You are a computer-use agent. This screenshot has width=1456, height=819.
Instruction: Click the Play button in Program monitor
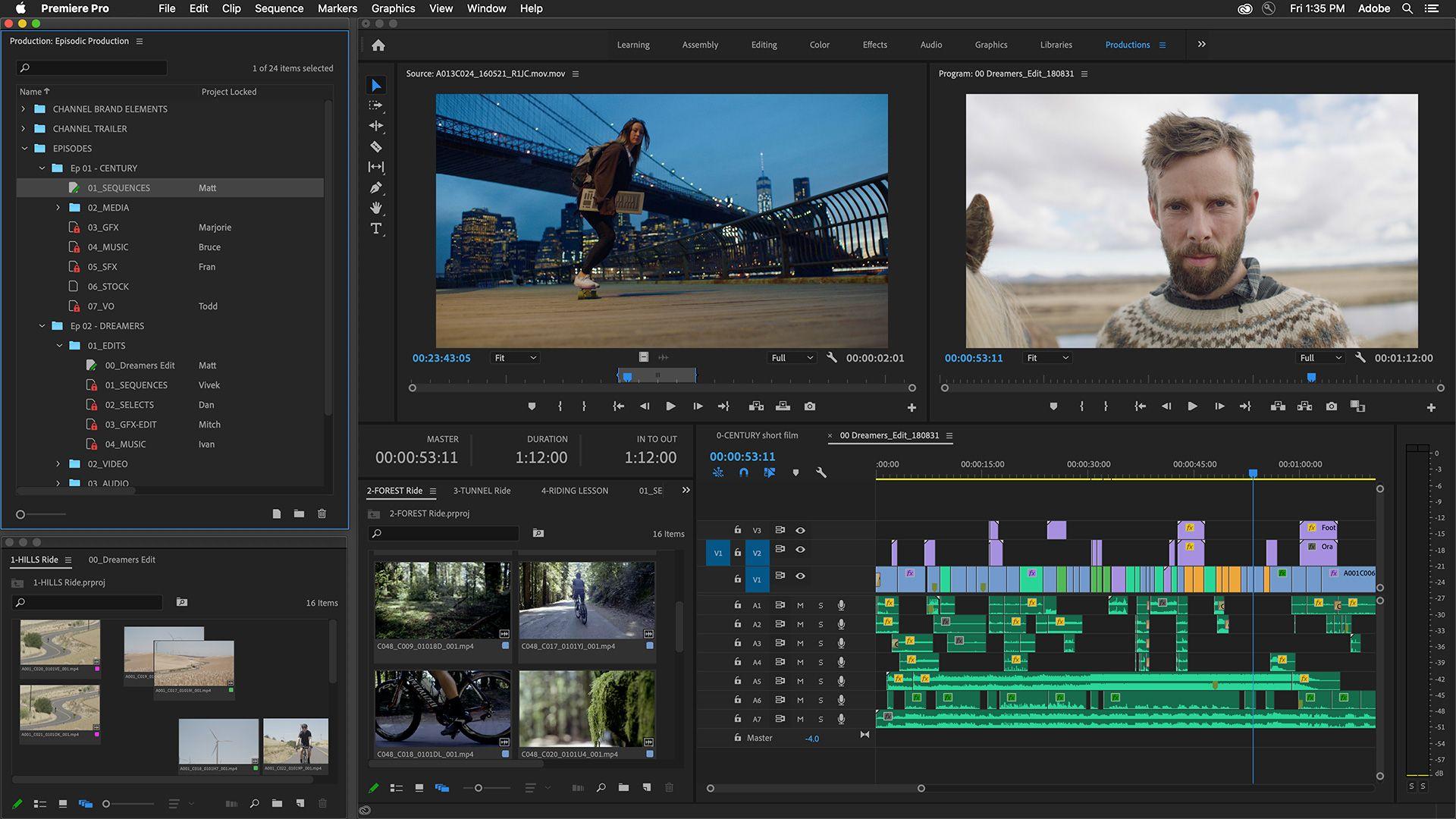click(x=1191, y=406)
